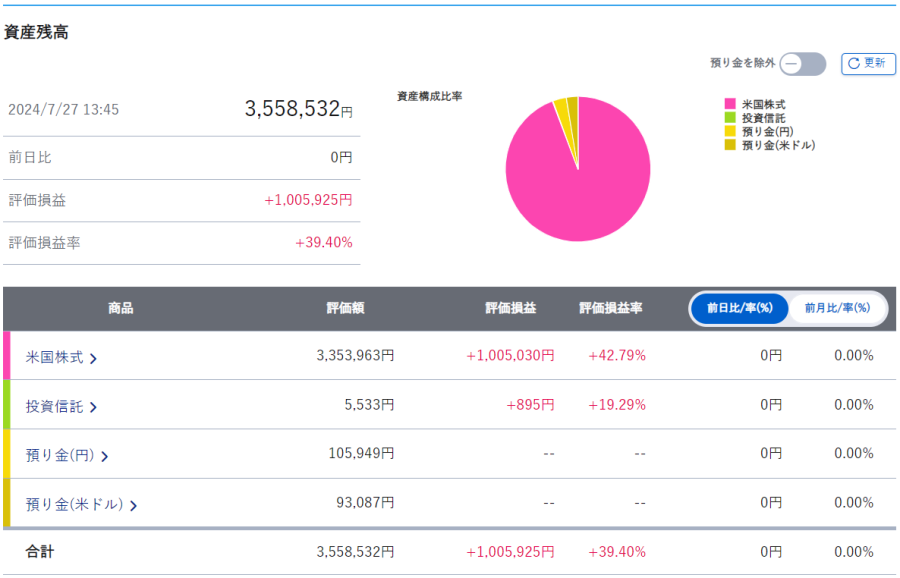
Task: Click the refresh icon in 更新 button
Action: coord(853,63)
